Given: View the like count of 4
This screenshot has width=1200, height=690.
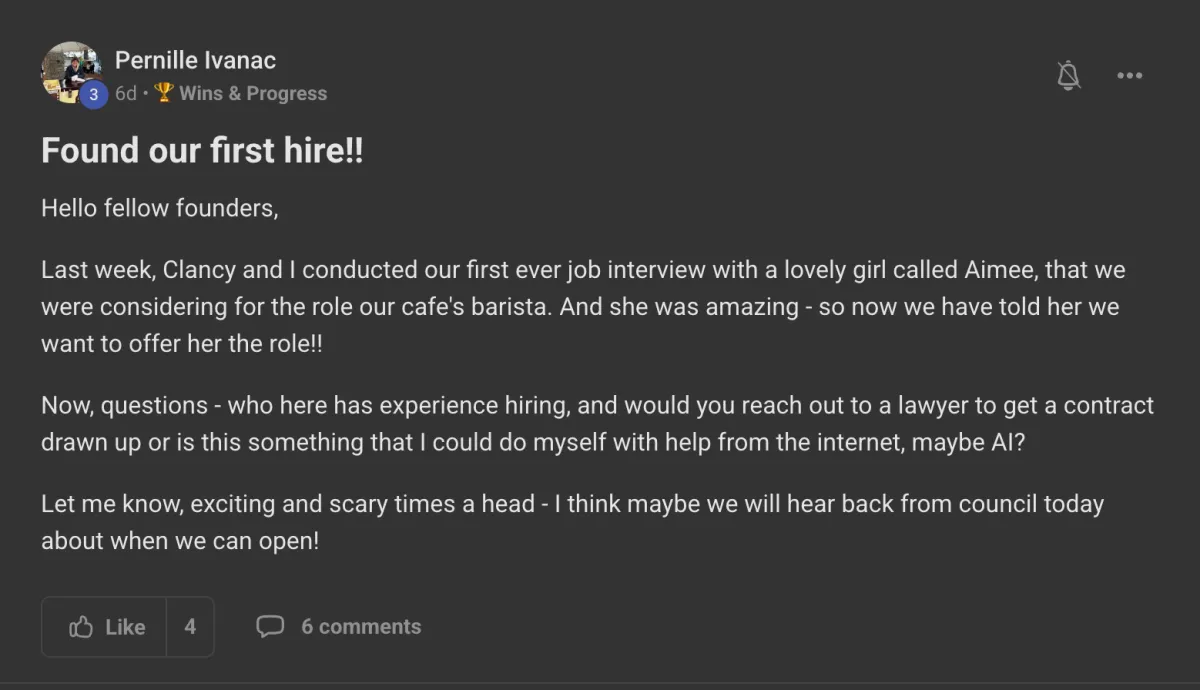Looking at the screenshot, I should tap(190, 627).
